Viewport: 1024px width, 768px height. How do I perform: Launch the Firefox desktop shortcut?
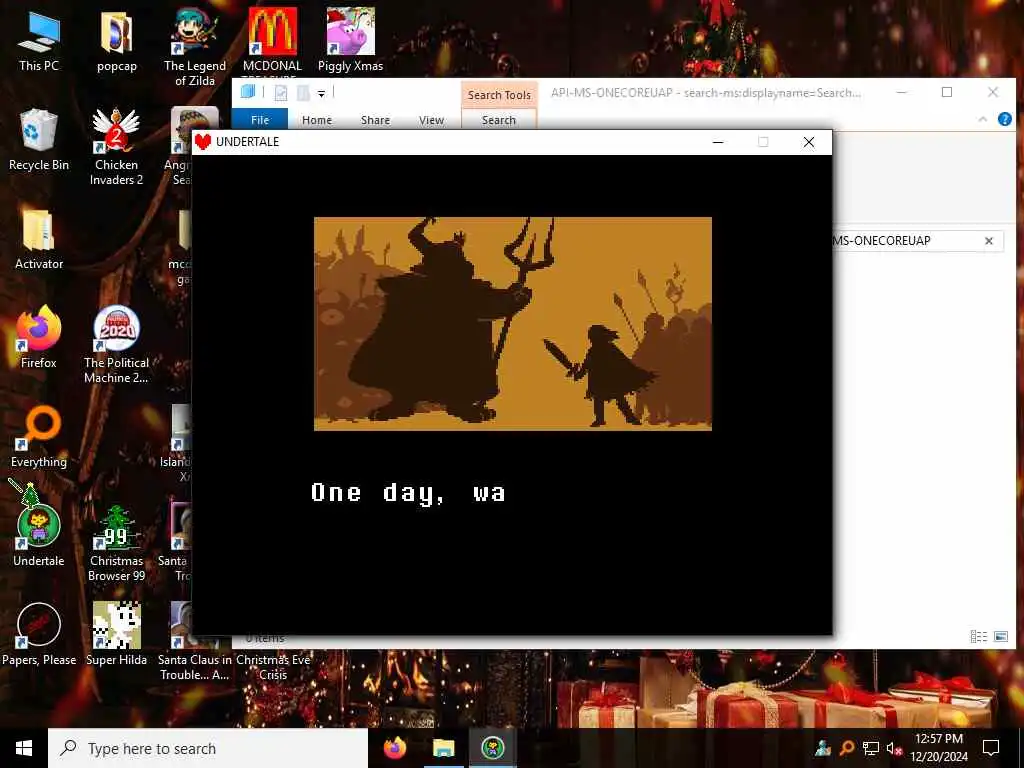39,338
